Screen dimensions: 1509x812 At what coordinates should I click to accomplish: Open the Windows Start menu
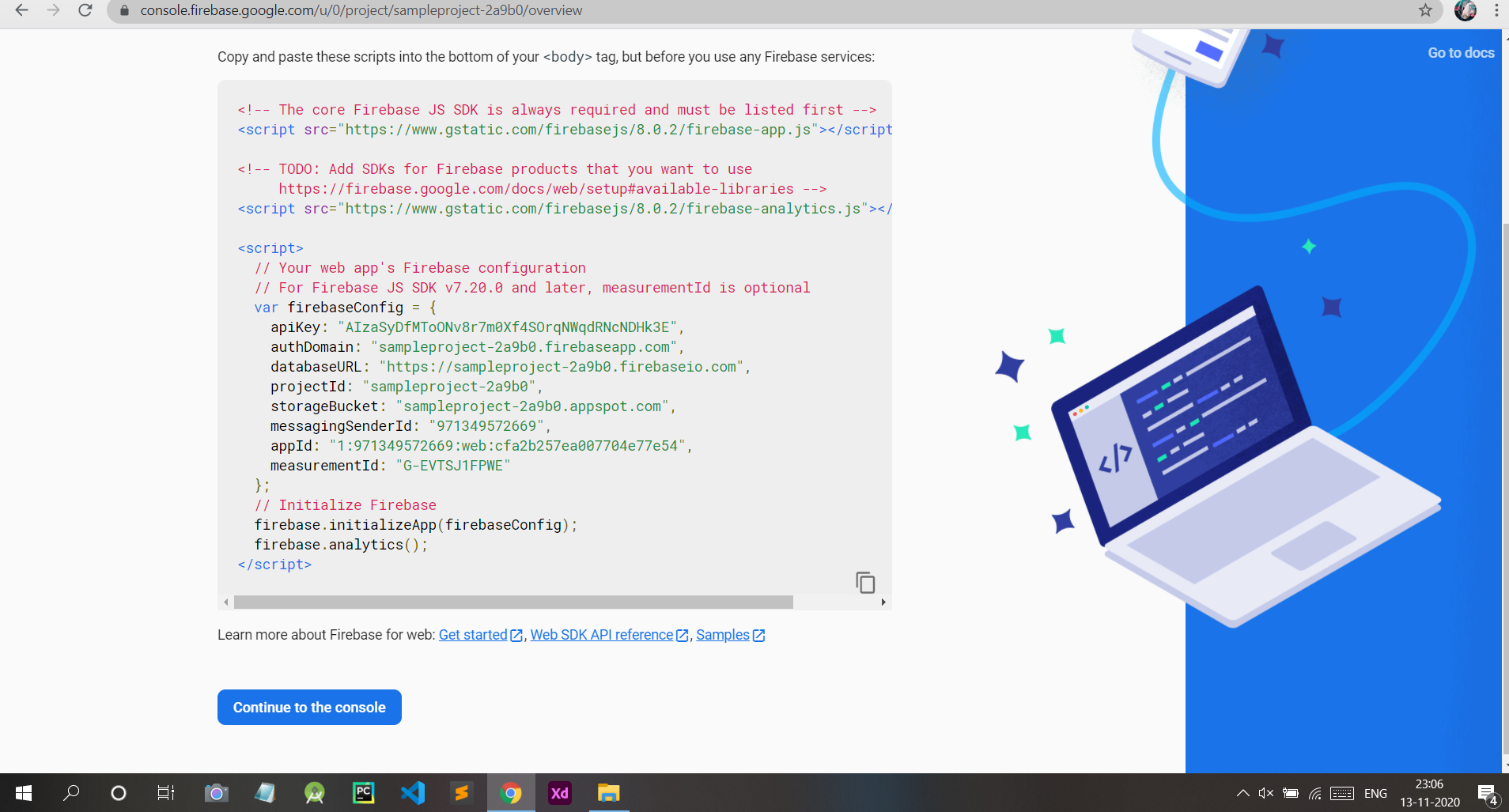click(24, 792)
